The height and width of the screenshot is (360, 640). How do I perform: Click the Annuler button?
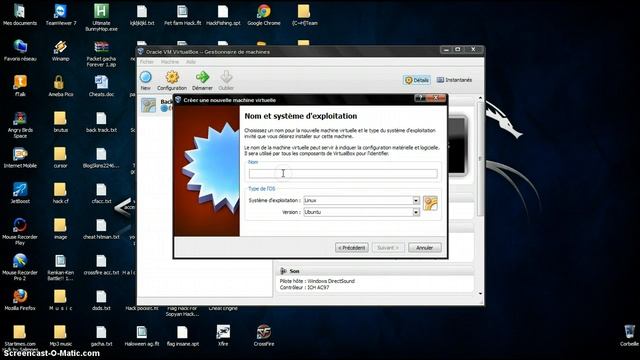coord(424,248)
